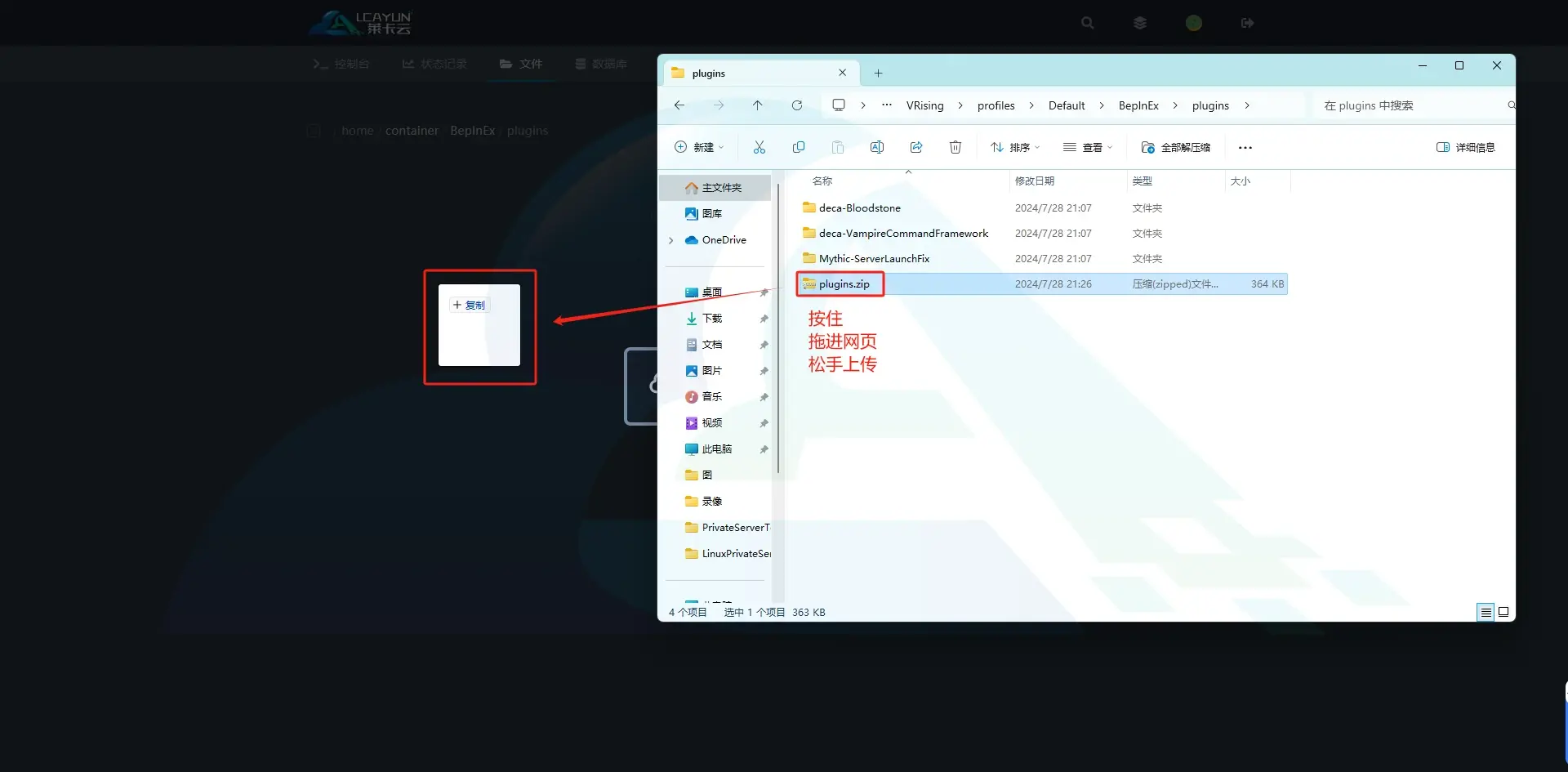The height and width of the screenshot is (772, 1568).
Task: Switch to large thumbnails view icon in status bar
Action: coord(1503,612)
